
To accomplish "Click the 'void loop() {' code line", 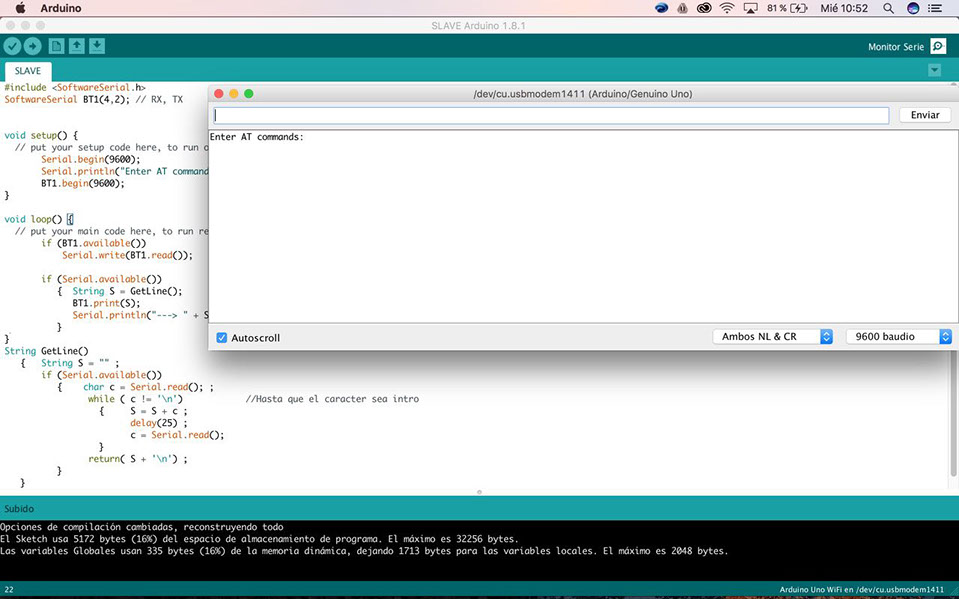I will coord(39,219).
